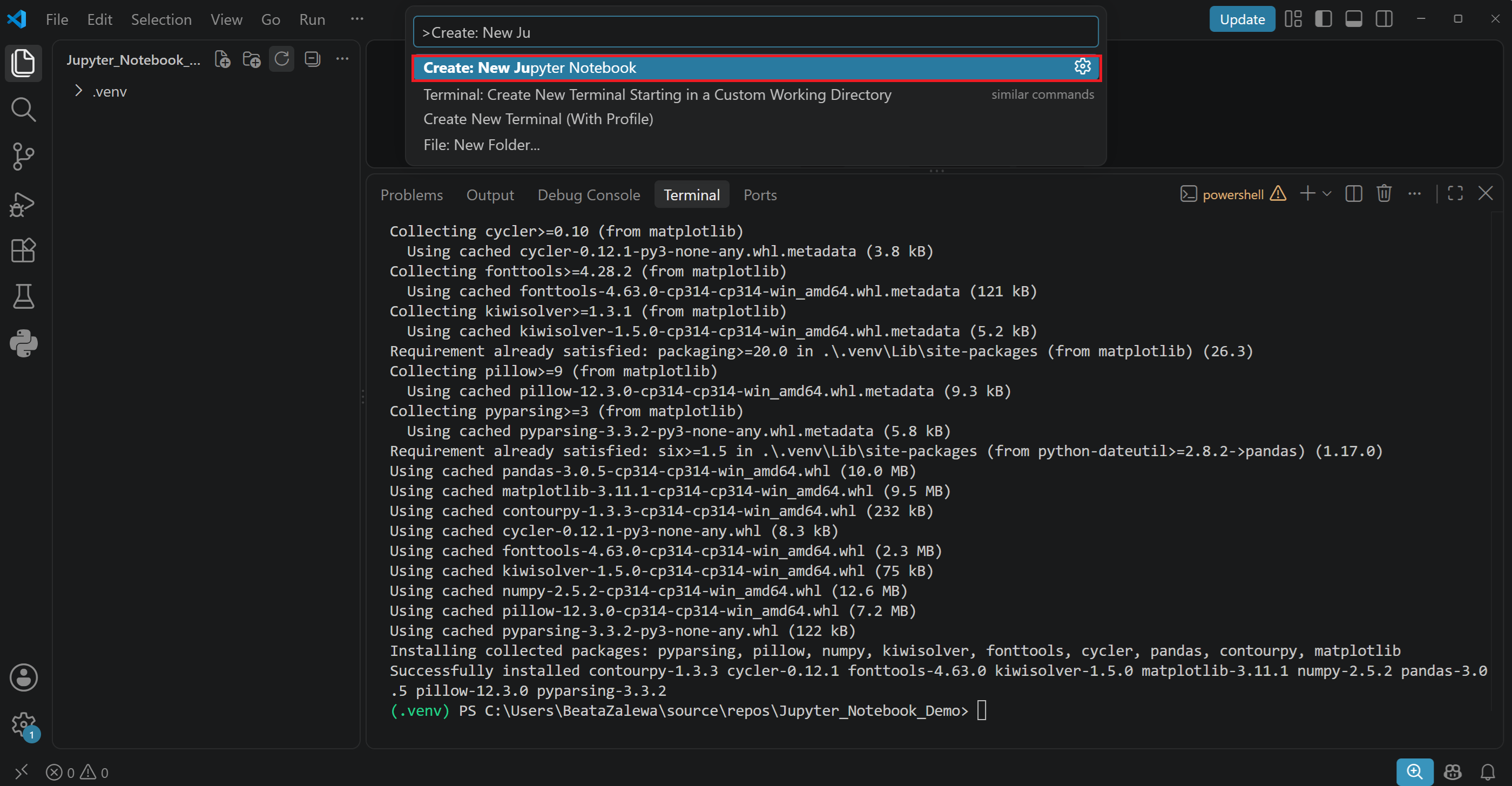Open the Run menu
1512x786 pixels.
tap(312, 19)
